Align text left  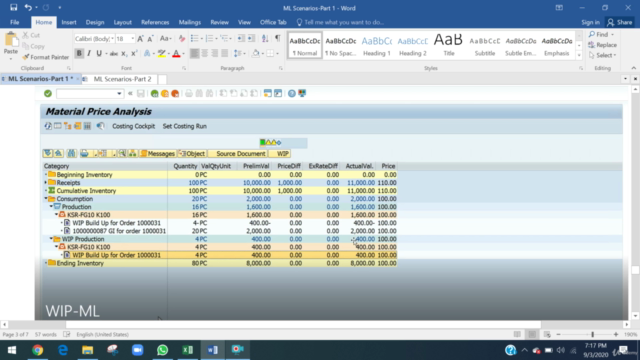tap(195, 53)
